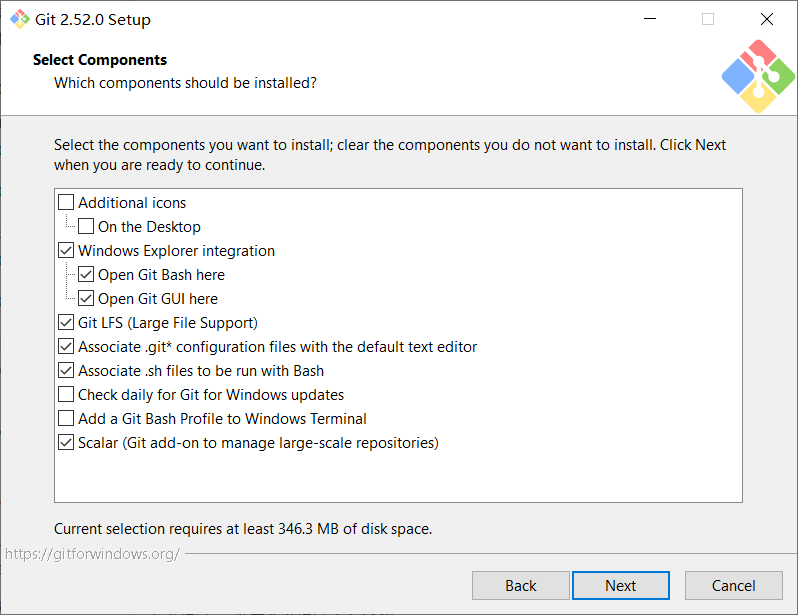Toggle Git LFS (Large File Support)
This screenshot has height=615, width=798.
pyautogui.click(x=66, y=323)
